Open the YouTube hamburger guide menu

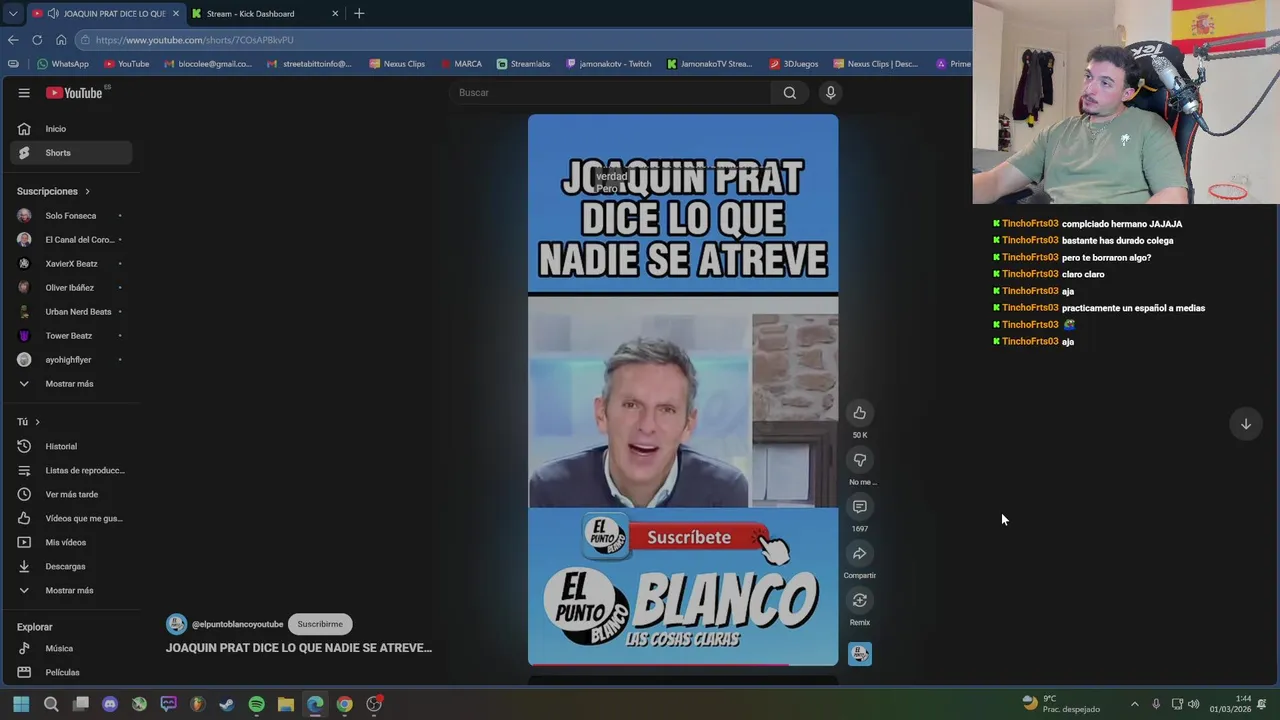coord(24,93)
